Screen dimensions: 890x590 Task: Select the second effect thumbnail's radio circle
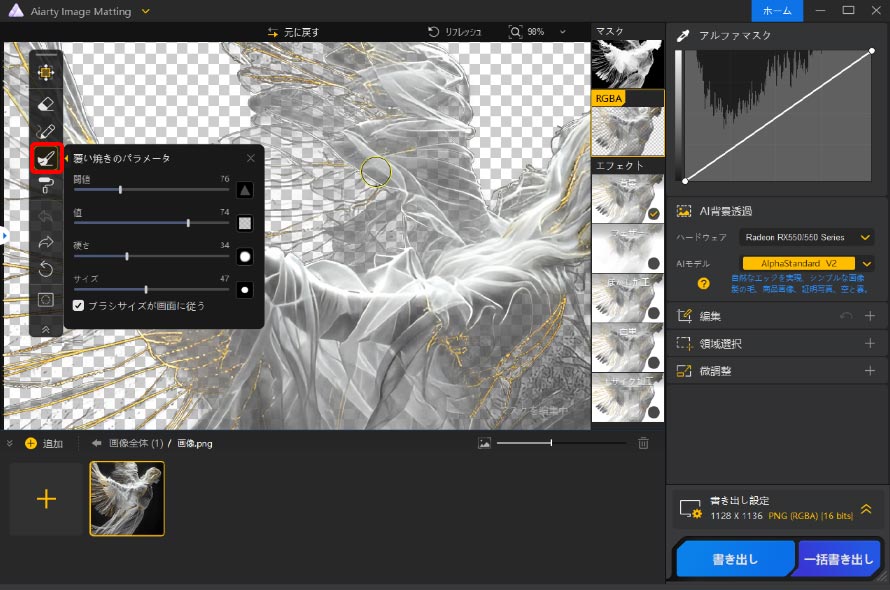[x=653, y=263]
